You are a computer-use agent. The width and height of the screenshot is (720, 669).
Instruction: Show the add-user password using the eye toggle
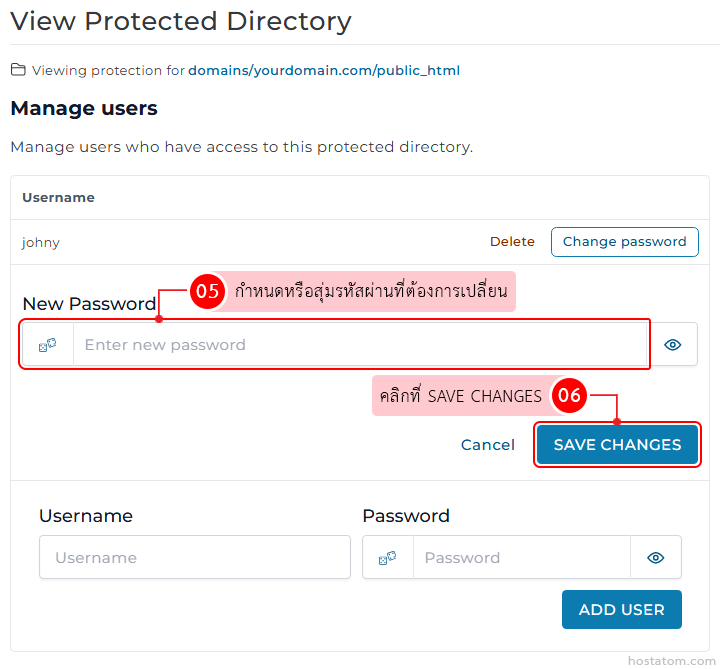[x=656, y=558]
